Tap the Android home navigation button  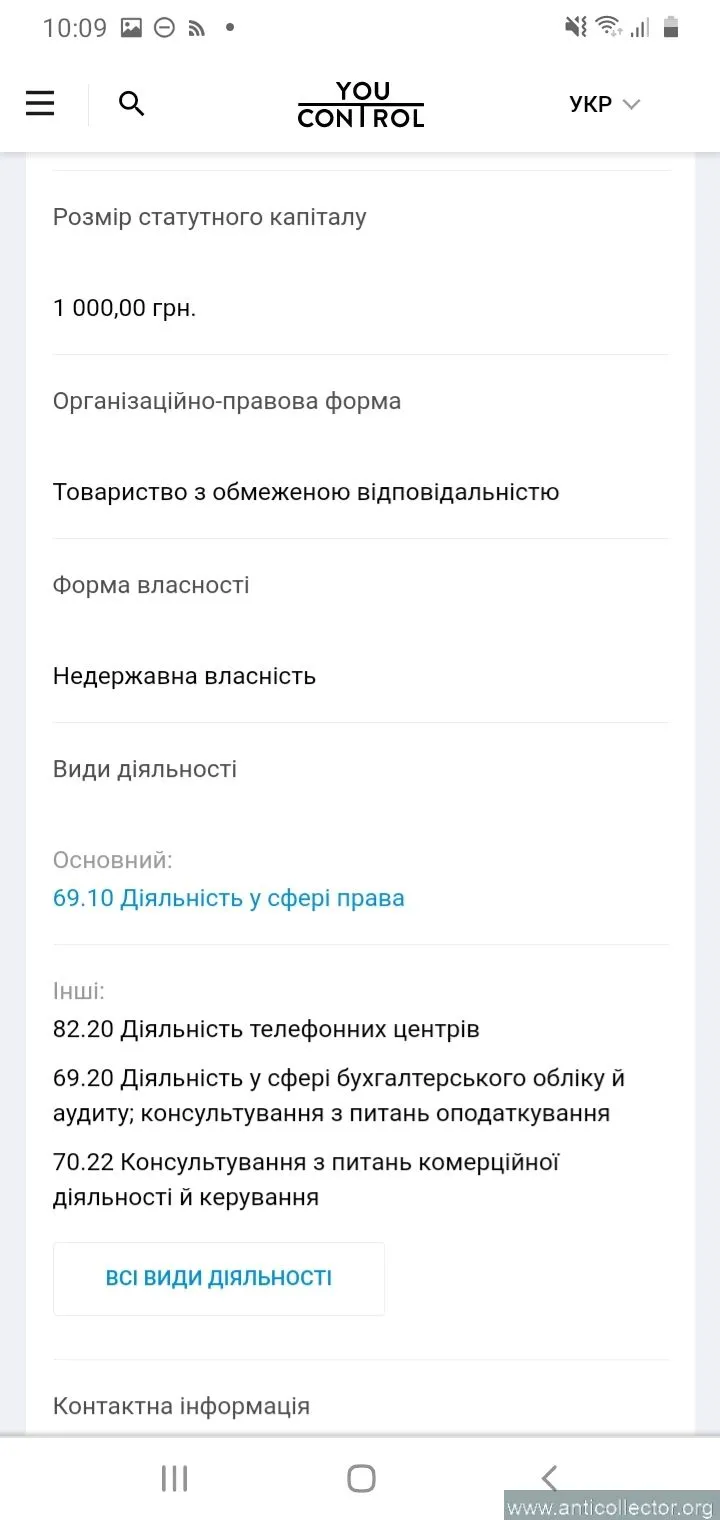pos(361,1478)
